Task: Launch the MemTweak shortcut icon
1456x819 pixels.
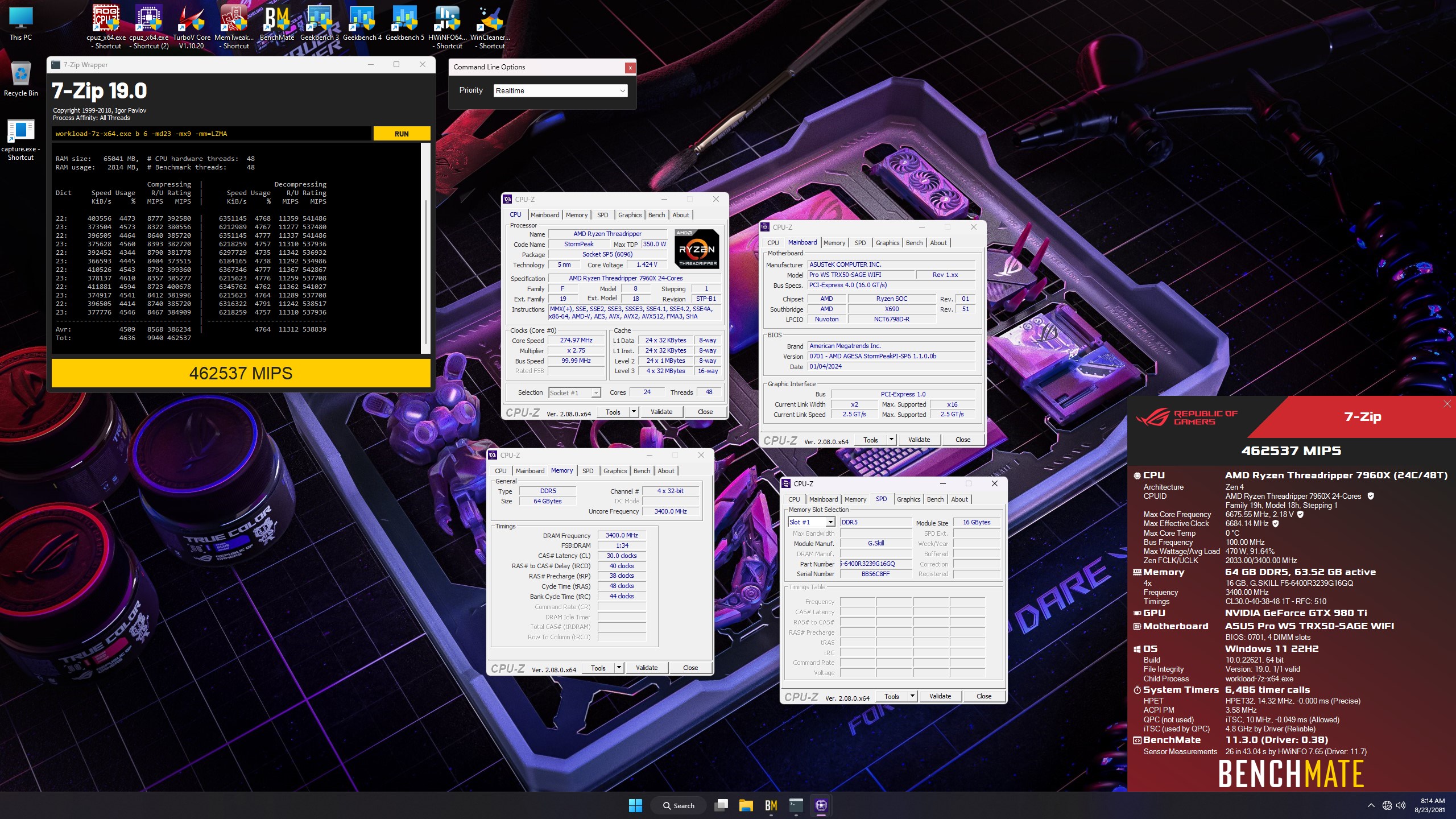Action: coord(234,26)
